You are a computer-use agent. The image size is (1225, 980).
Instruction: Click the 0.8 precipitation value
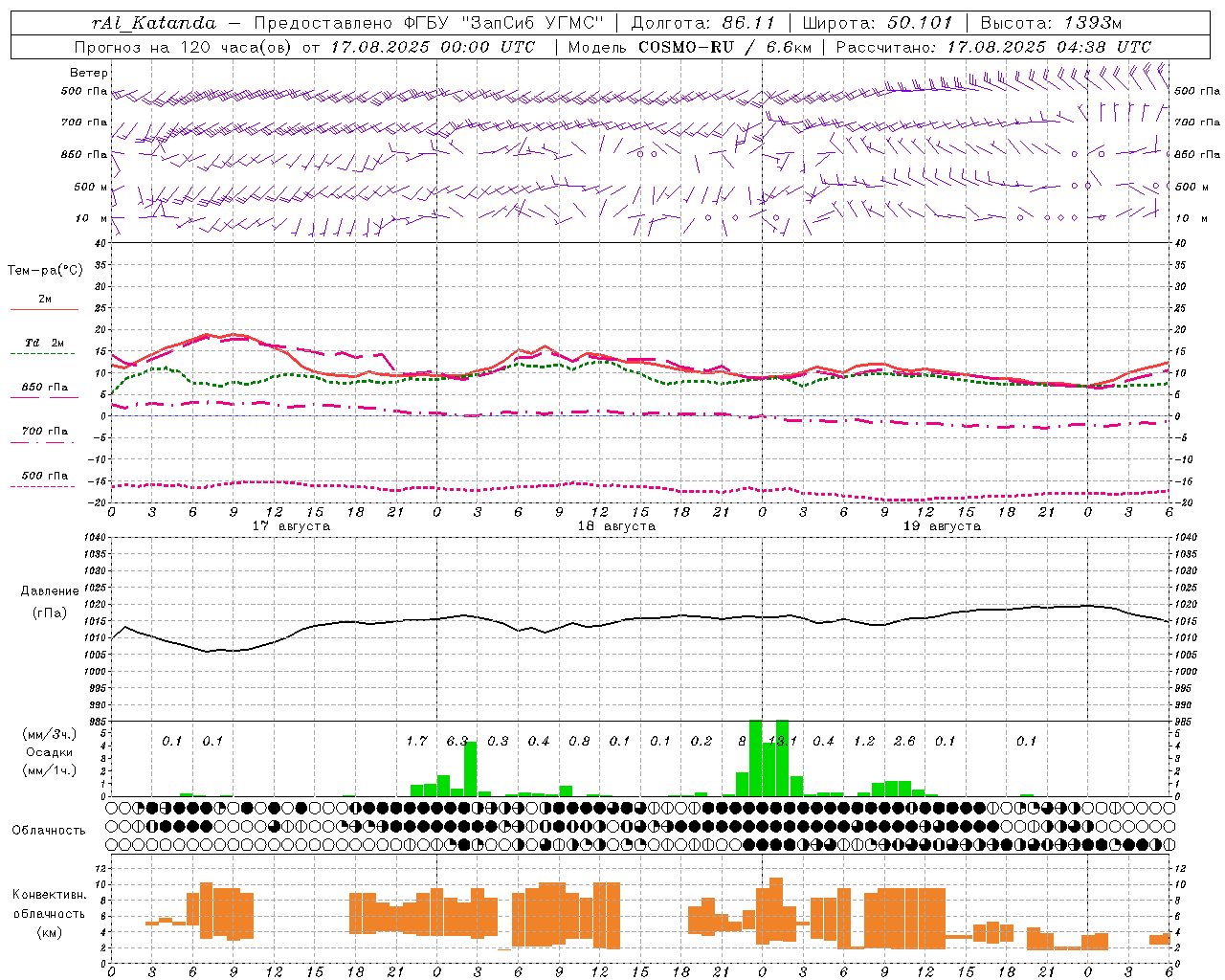[x=579, y=742]
